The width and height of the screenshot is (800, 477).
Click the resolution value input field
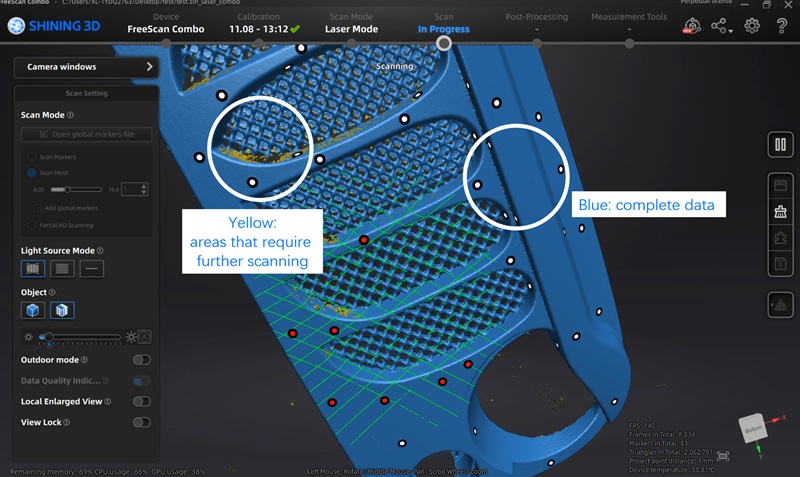point(131,189)
